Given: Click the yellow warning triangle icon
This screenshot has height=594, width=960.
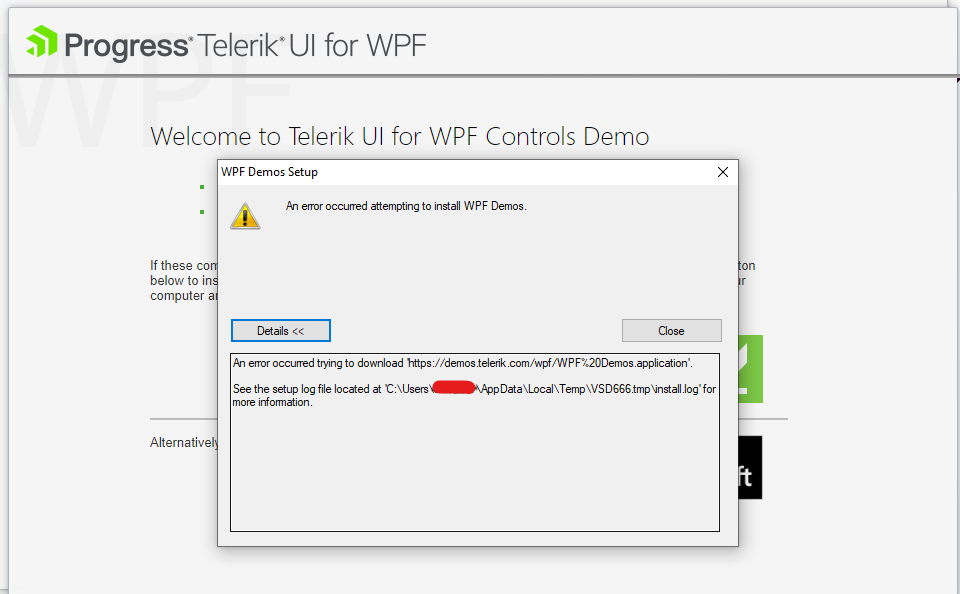Looking at the screenshot, I should [245, 216].
